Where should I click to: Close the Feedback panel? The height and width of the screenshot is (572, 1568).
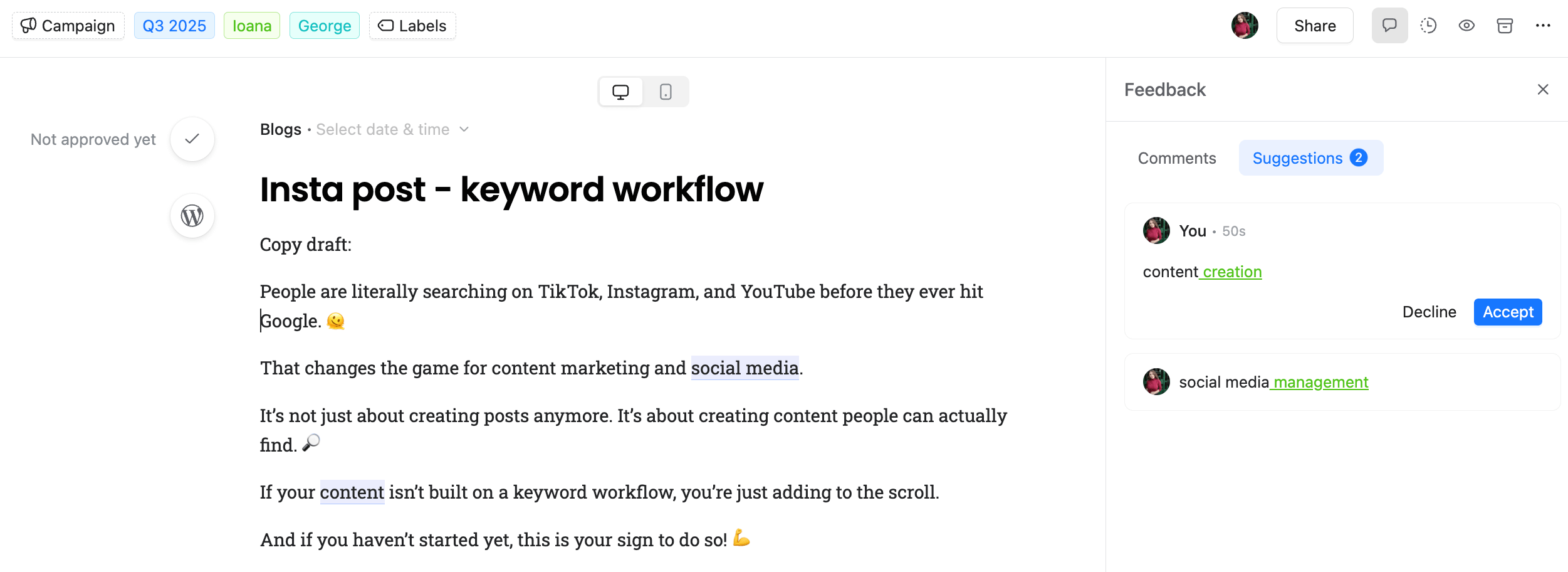(1543, 90)
